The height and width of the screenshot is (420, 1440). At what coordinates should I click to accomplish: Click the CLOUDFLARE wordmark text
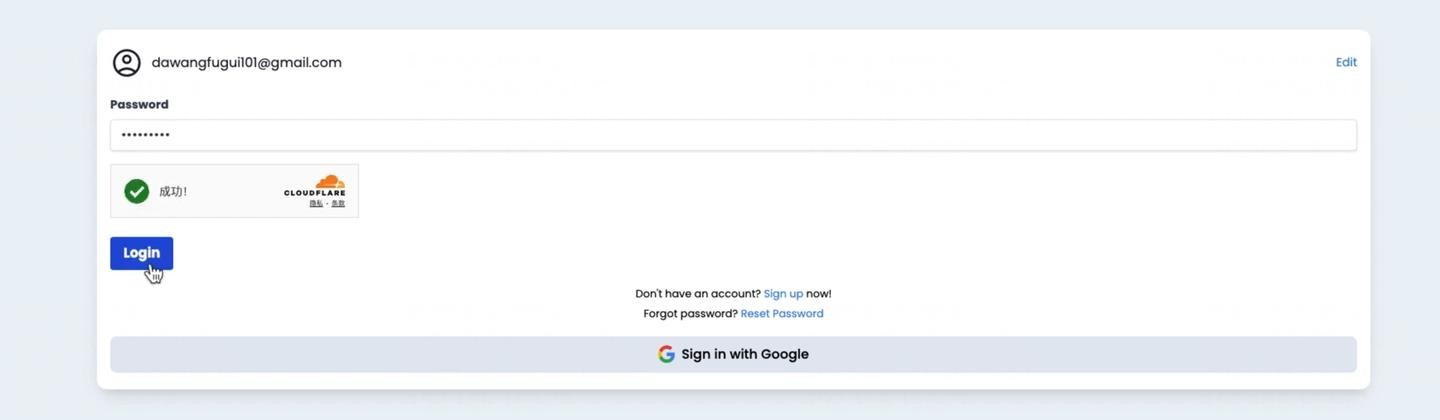click(x=314, y=193)
